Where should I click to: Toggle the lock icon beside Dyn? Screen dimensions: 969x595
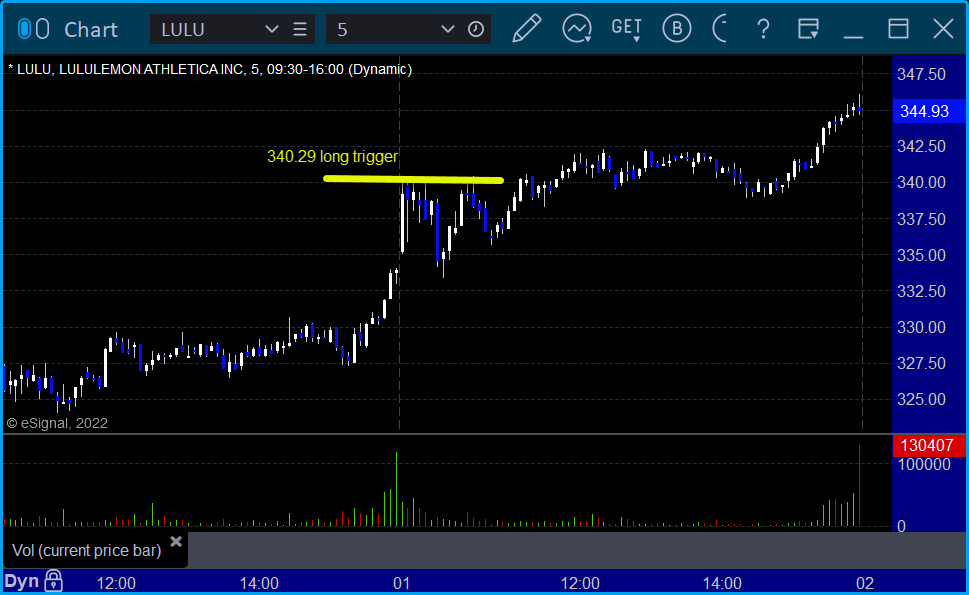(x=54, y=581)
